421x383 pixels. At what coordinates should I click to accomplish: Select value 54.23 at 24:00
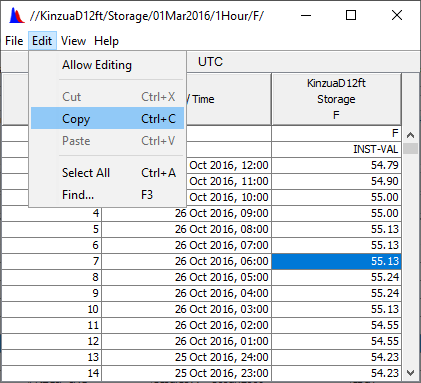pos(336,357)
